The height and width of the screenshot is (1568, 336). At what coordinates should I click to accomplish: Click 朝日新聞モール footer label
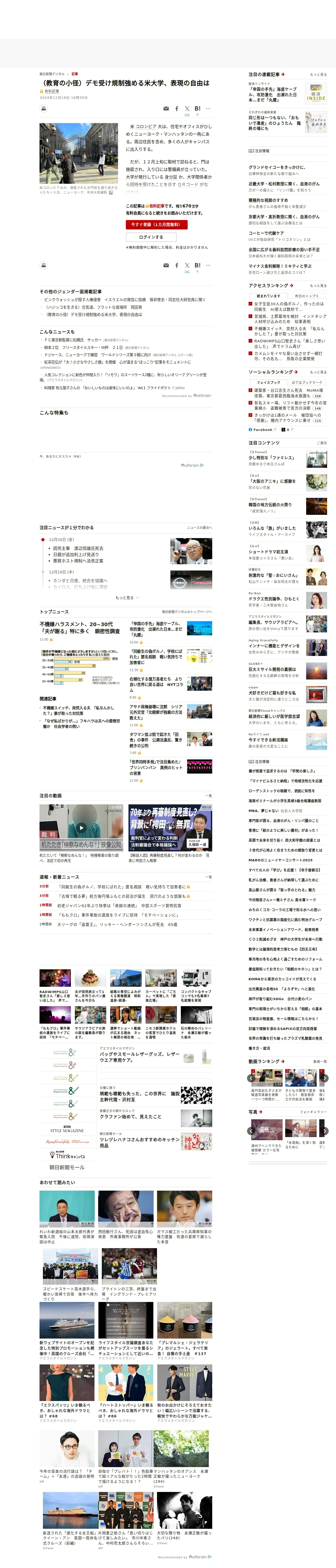(x=67, y=1167)
